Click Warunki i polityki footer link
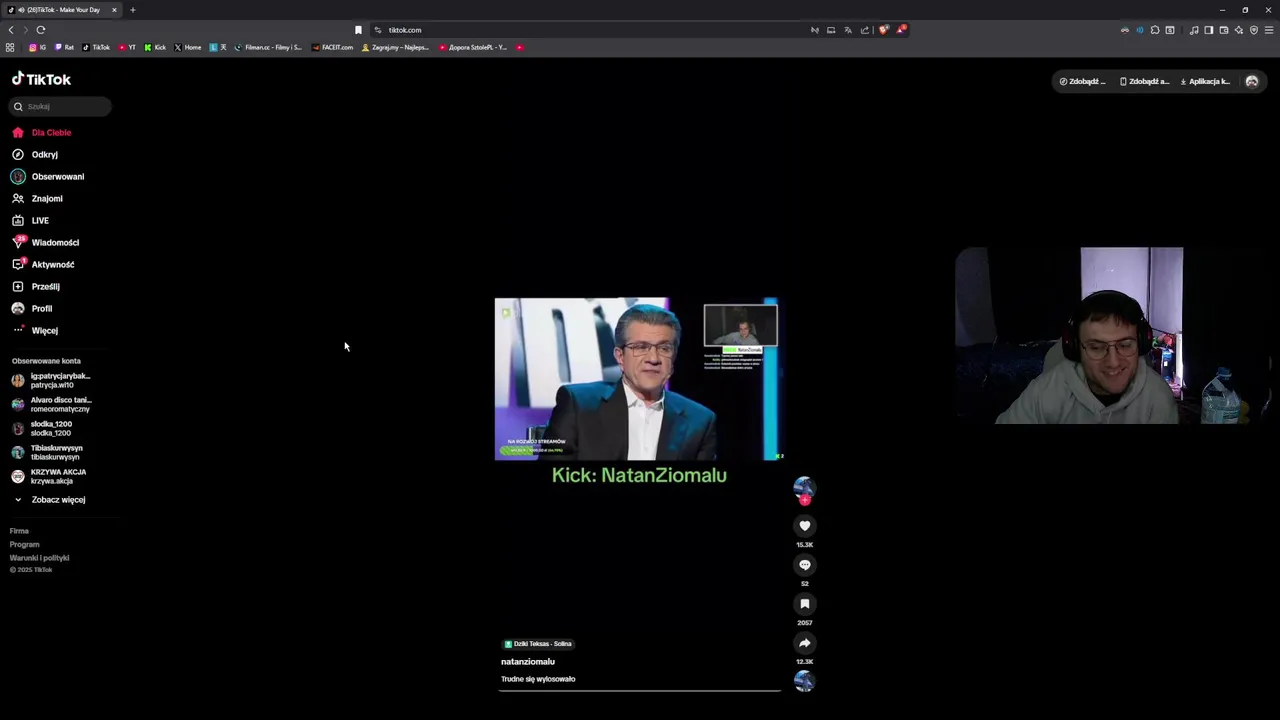This screenshot has height=720, width=1280. (x=39, y=558)
